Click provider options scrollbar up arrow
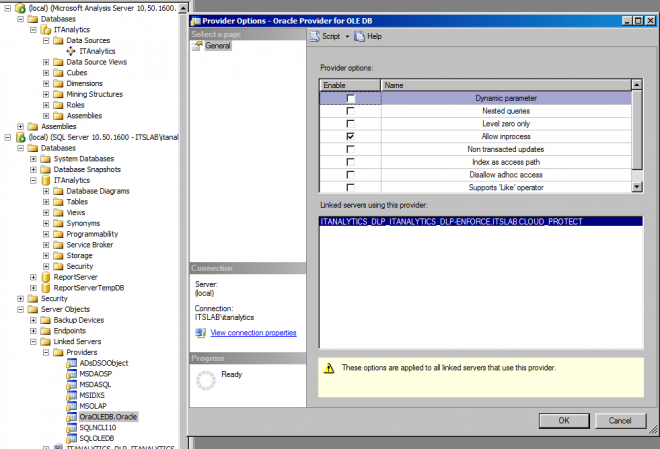 (x=637, y=85)
